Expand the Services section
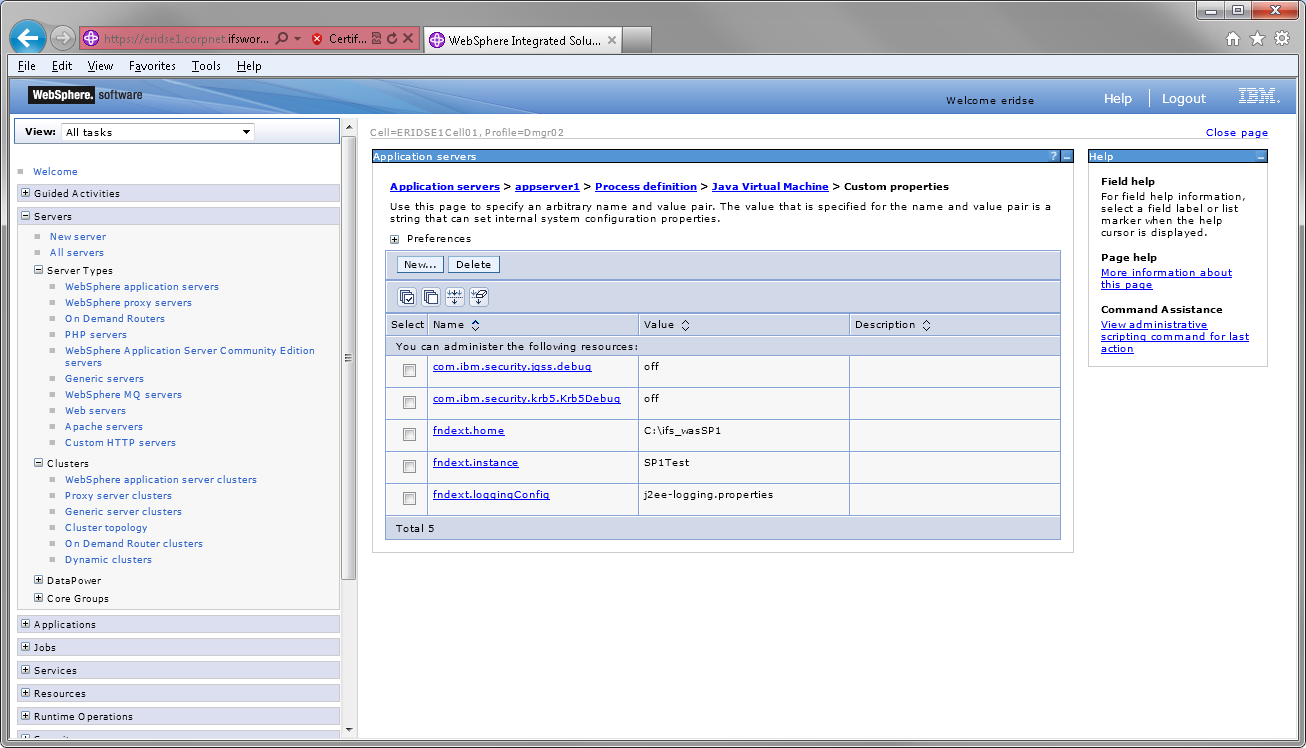This screenshot has height=748, width=1306. tap(25, 670)
